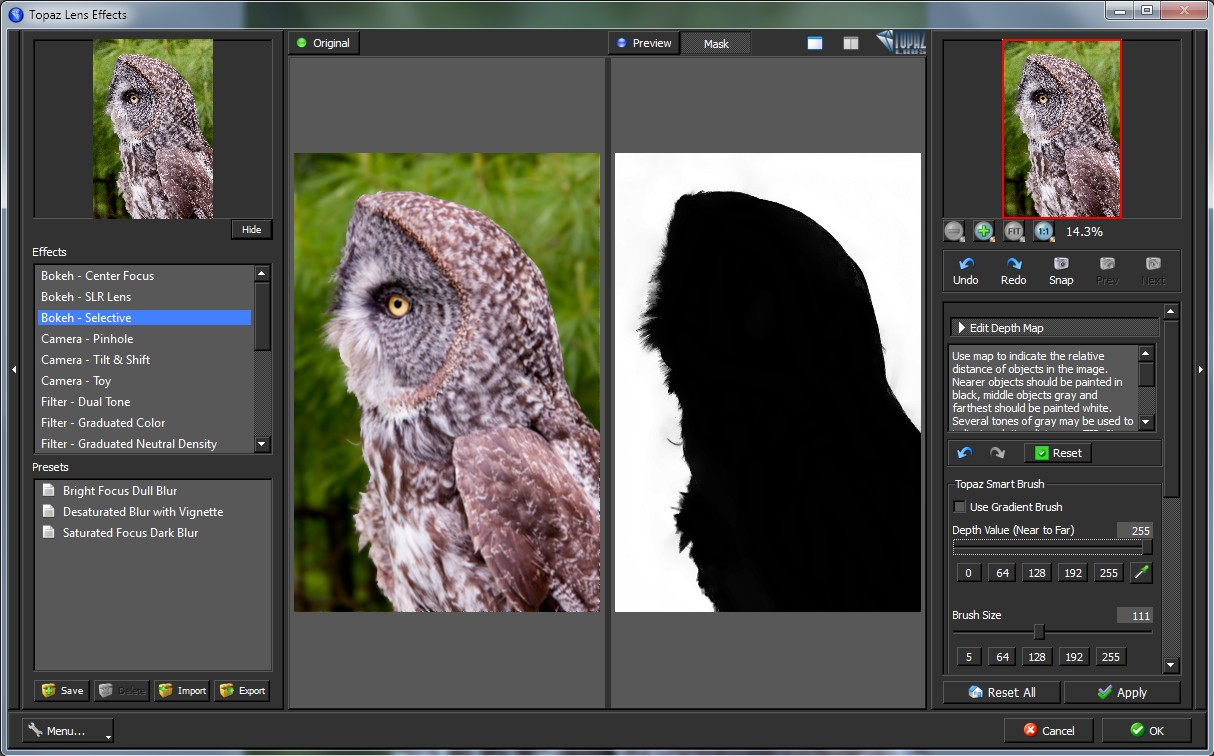The width and height of the screenshot is (1214, 756).
Task: Click the Brush Size slider handle
Action: tap(1039, 632)
